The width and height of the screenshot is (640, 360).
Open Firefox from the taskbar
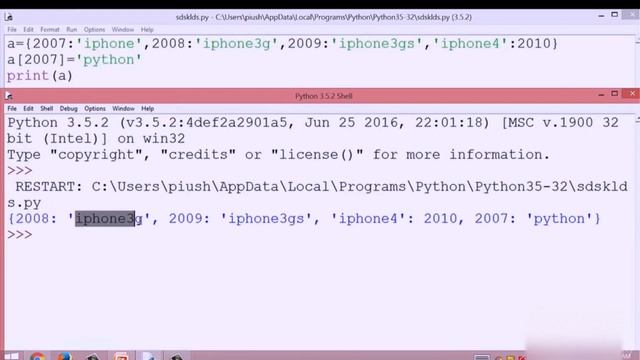[x=64, y=356]
